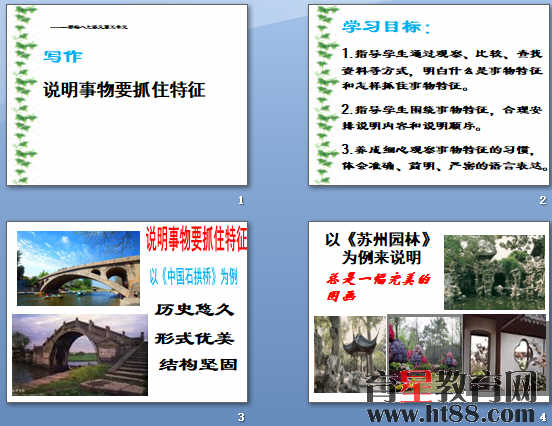
Task: Click the pavilion photo on slide 4
Action: click(x=350, y=354)
